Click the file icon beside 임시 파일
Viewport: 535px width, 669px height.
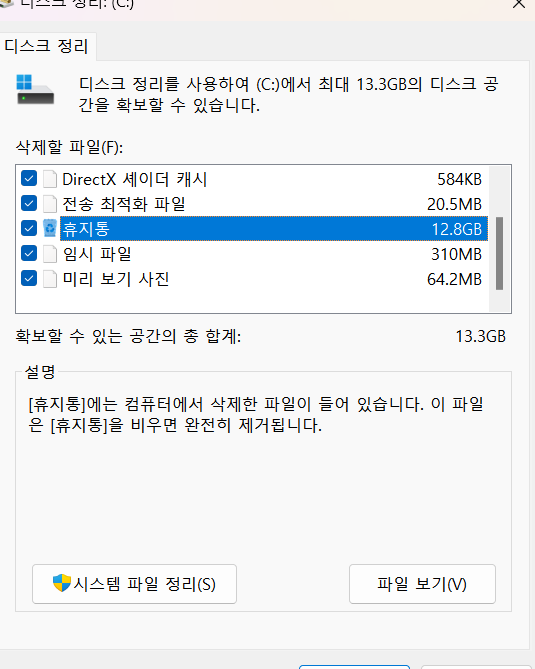[x=50, y=253]
